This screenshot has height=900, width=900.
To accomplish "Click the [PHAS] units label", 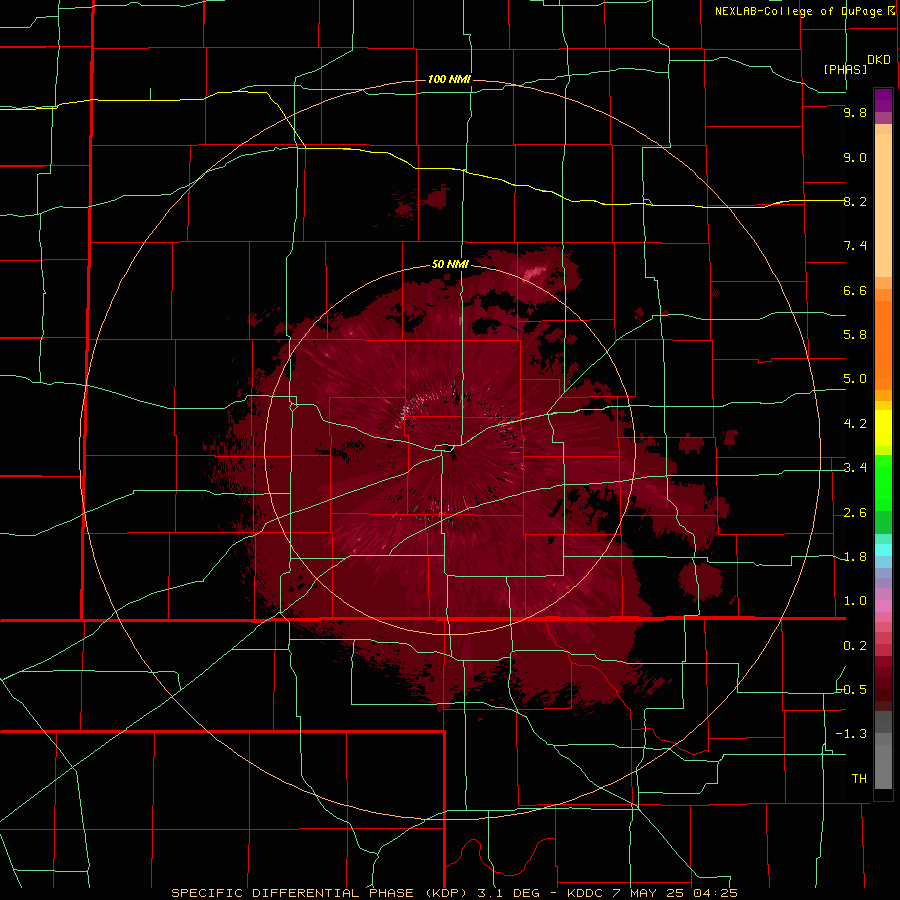I will [845, 70].
